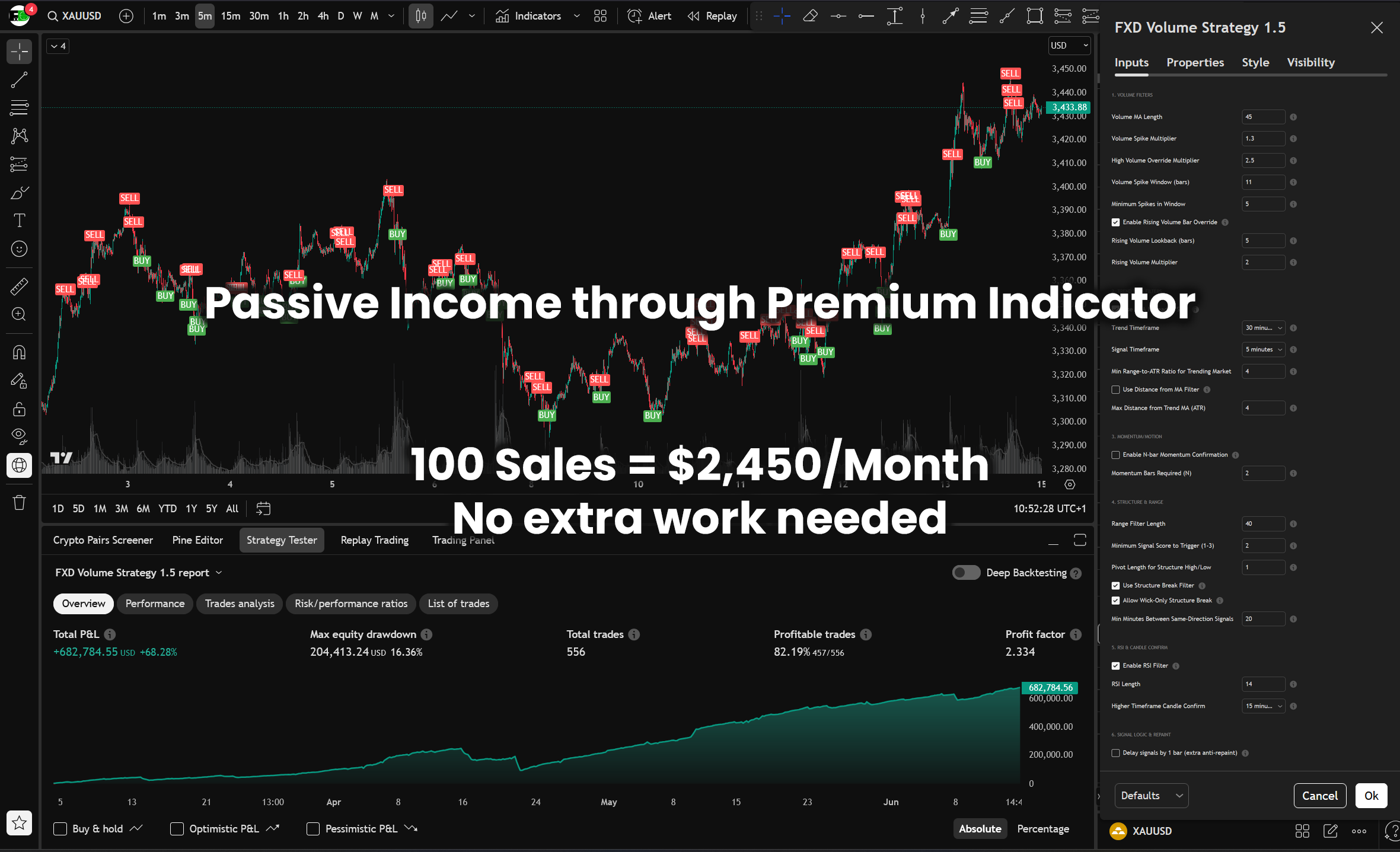Open USD currency dropdown on price scale
The width and height of the screenshot is (1400, 852).
coord(1069,46)
